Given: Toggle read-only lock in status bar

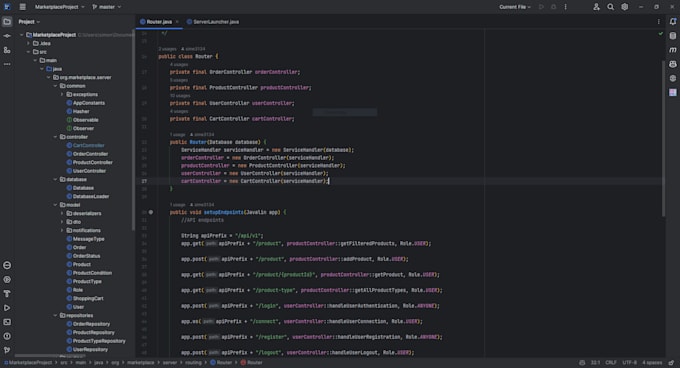Looking at the screenshot, I should [x=671, y=363].
